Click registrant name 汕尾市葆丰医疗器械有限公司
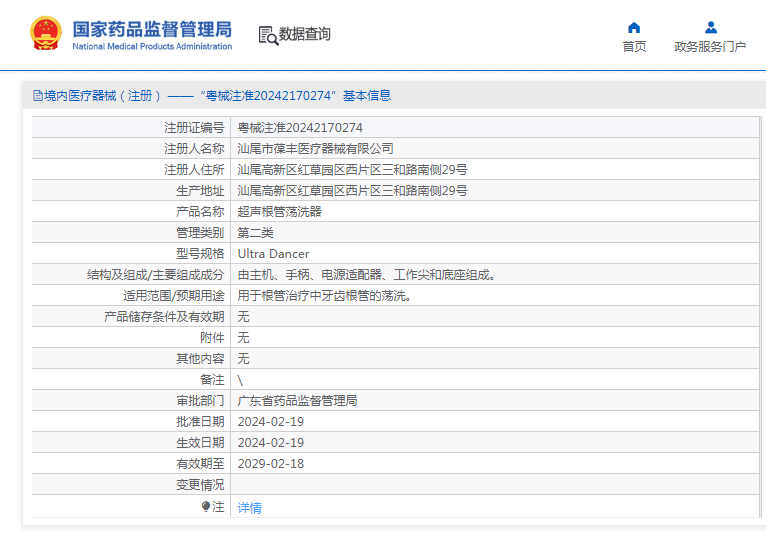The image size is (766, 539). click(315, 149)
